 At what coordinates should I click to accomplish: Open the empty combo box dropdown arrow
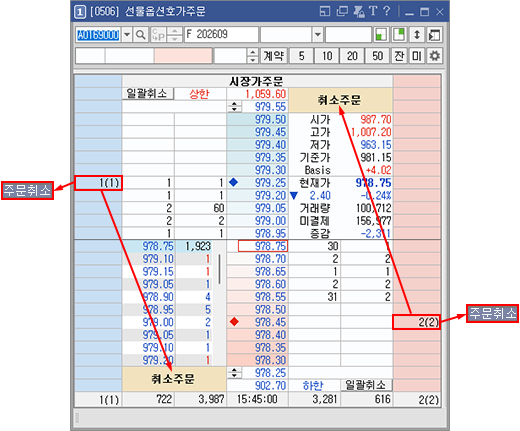(x=318, y=35)
